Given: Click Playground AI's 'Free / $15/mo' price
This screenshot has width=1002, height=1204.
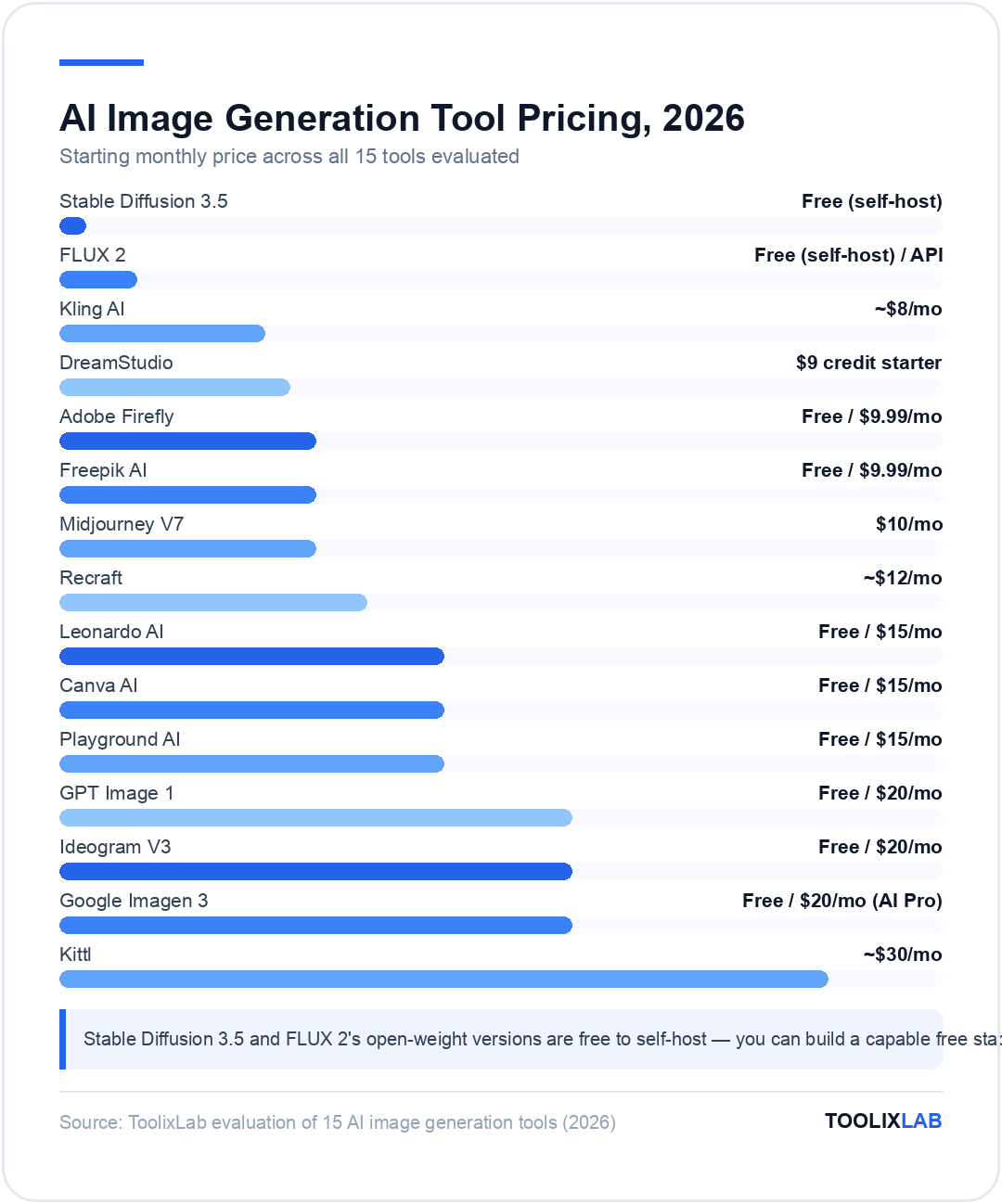Looking at the screenshot, I should point(880,739).
